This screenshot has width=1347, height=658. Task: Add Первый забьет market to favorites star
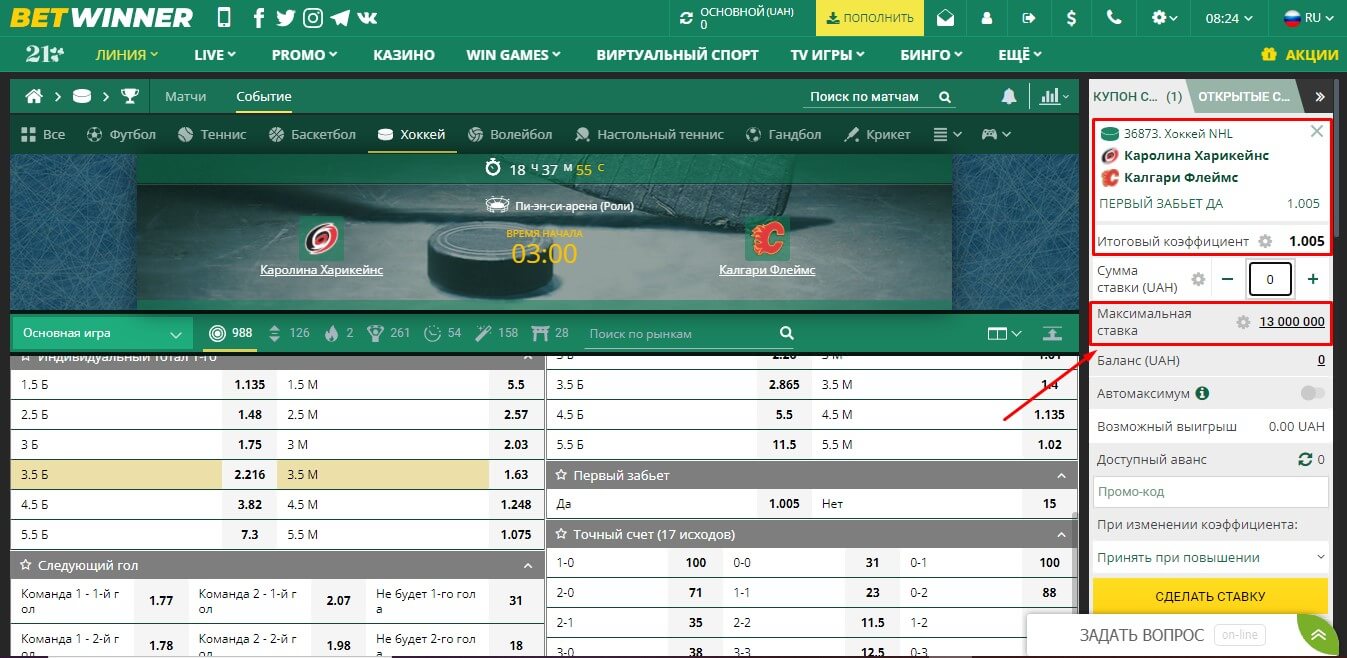[562, 475]
